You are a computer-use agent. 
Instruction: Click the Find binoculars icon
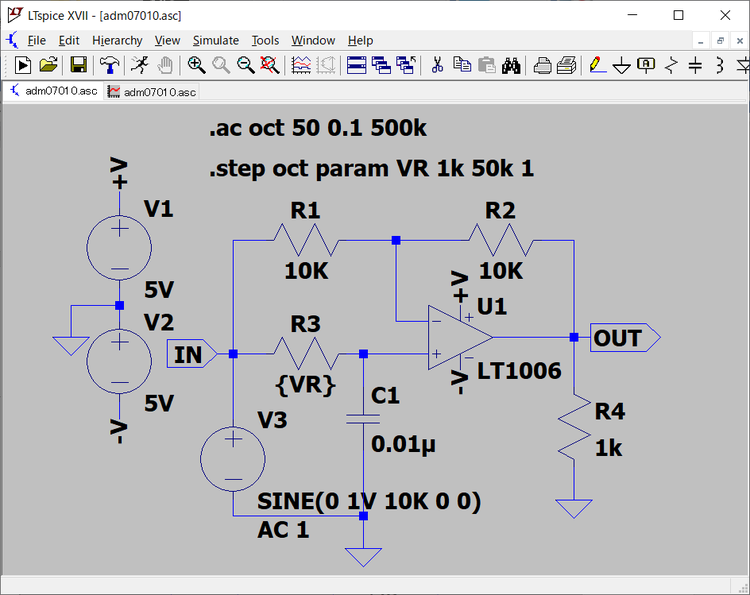coord(511,65)
